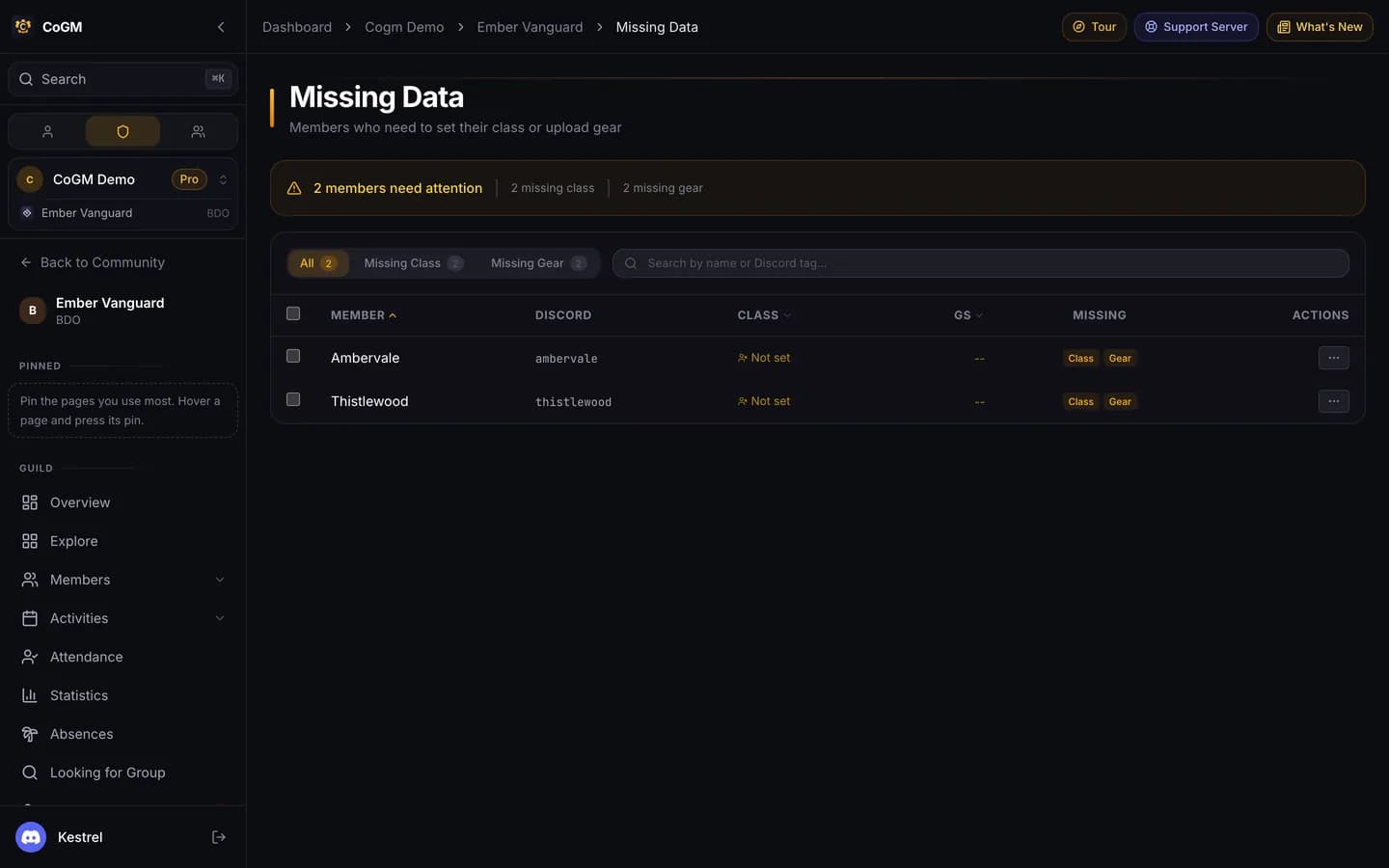Screen dimensions: 1389x868
Task: Select the Missing Gear filter tab
Action: (x=538, y=263)
